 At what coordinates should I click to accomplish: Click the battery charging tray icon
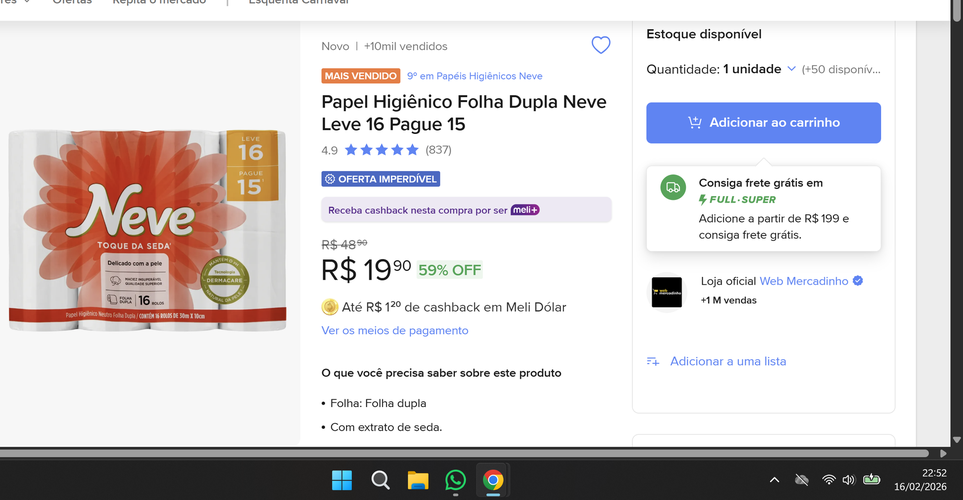[871, 479]
